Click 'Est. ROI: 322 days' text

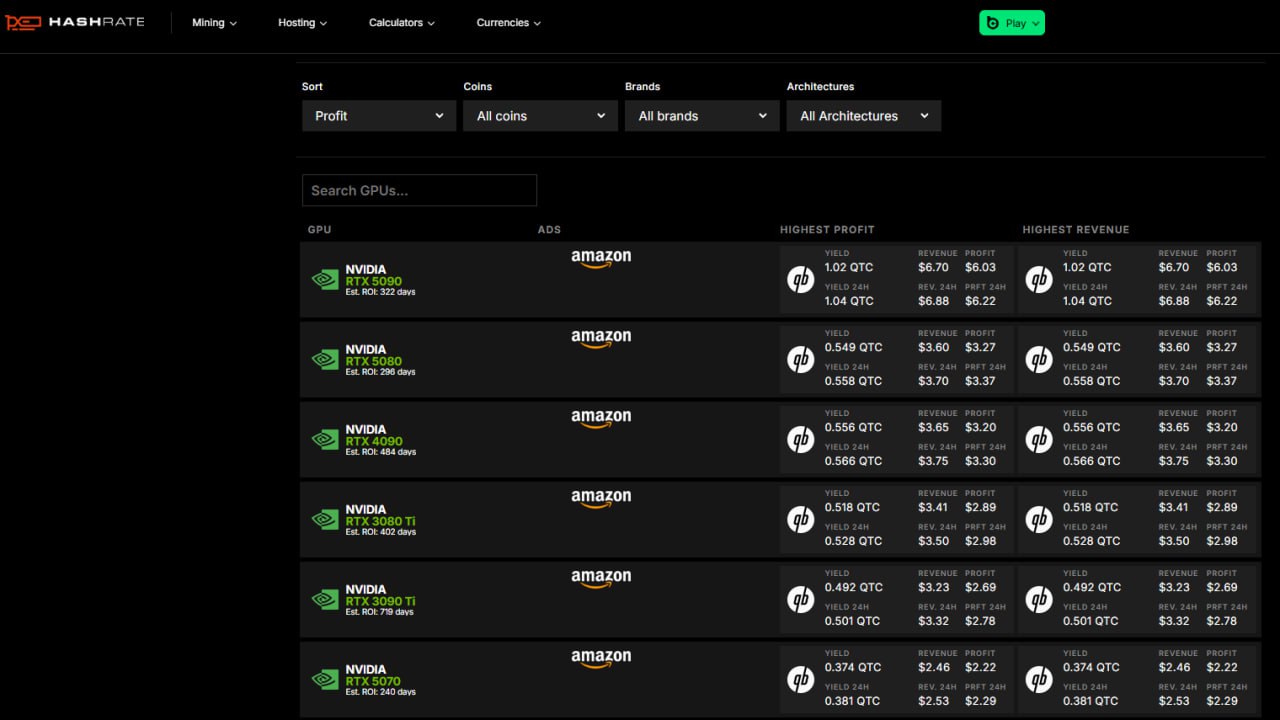tap(380, 292)
